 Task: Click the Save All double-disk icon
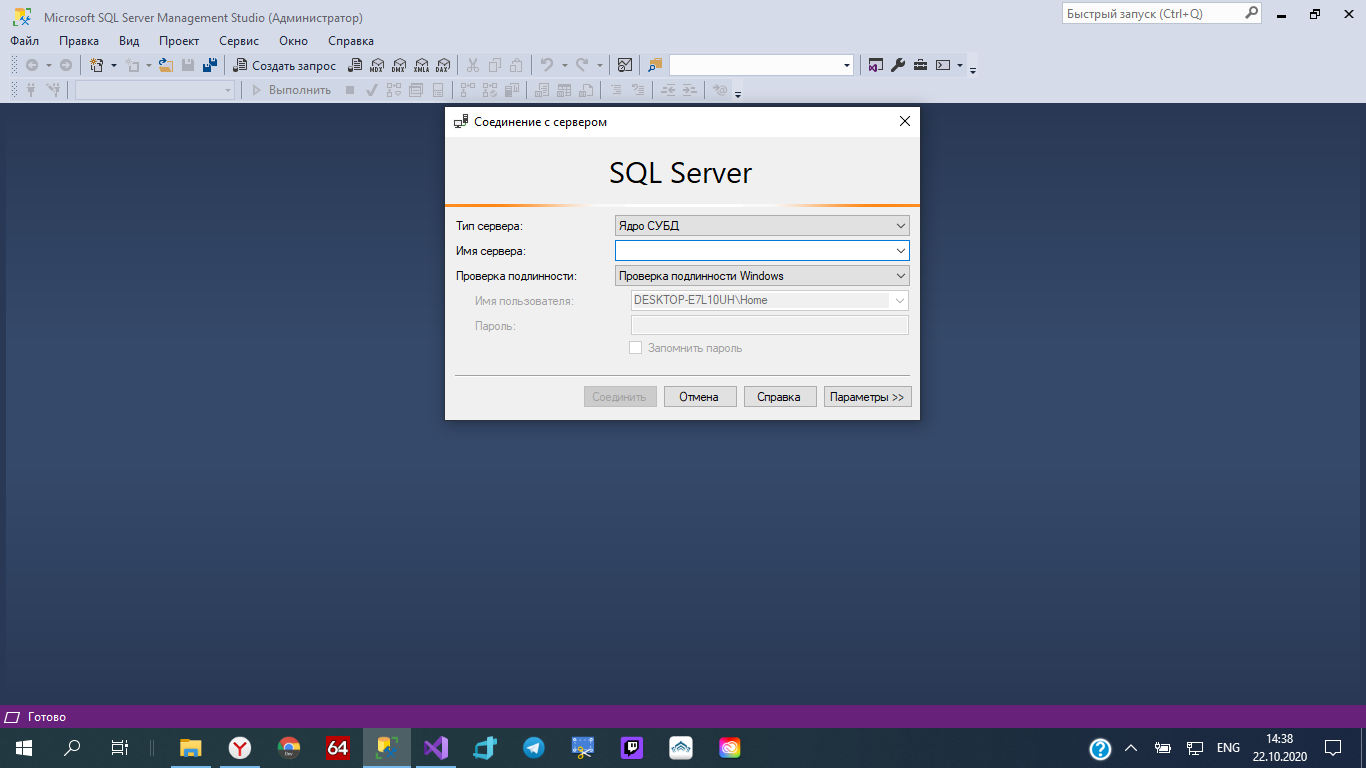click(210, 65)
